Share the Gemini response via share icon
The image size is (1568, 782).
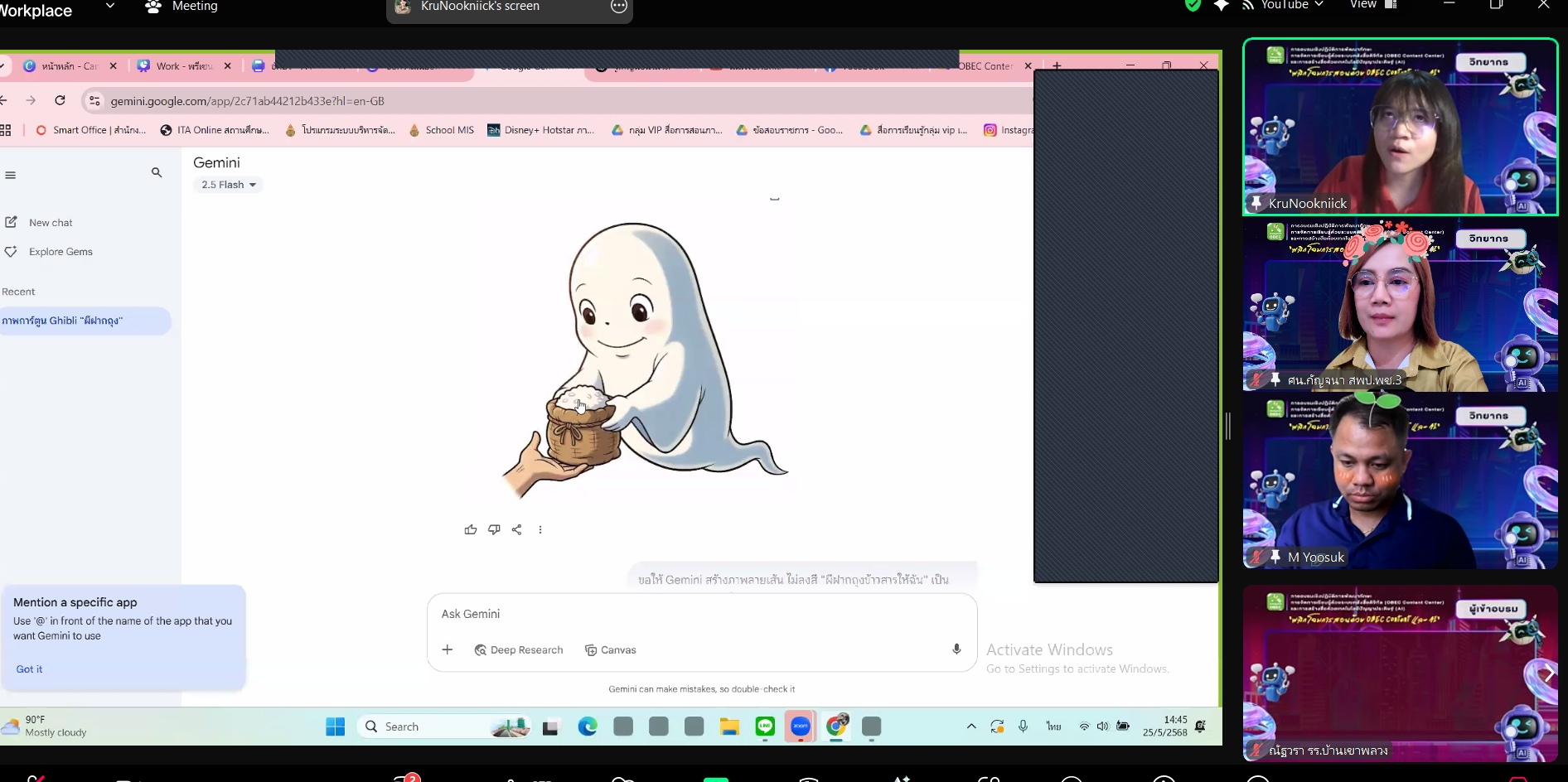click(516, 529)
